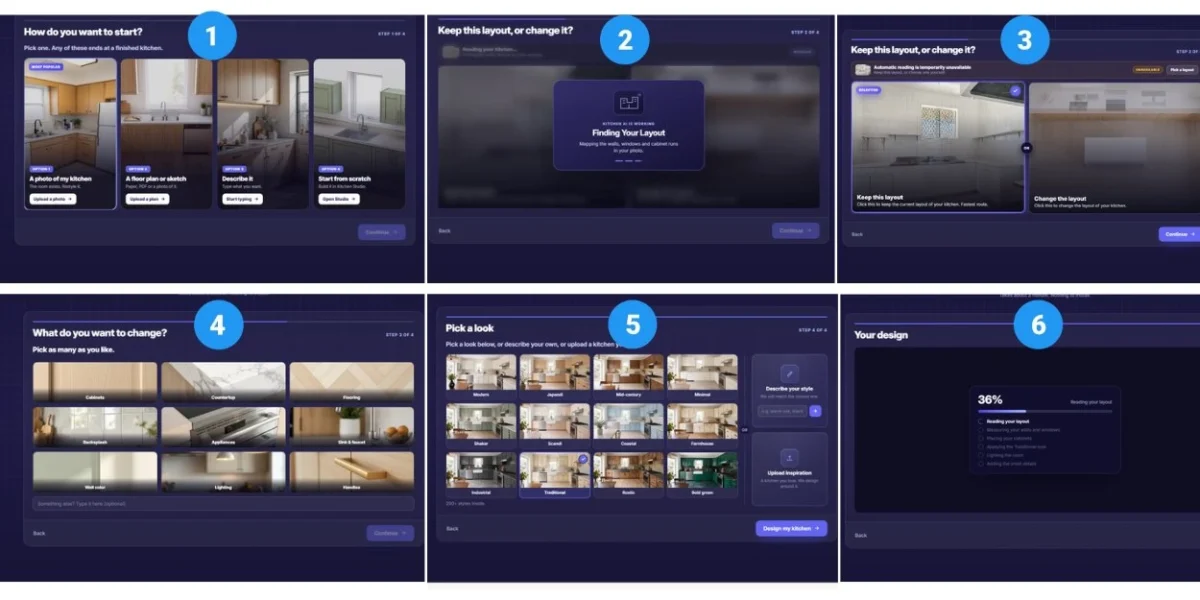Go Back from the Pick a look screen
Screen dimensions: 1200x600
[x=452, y=528]
